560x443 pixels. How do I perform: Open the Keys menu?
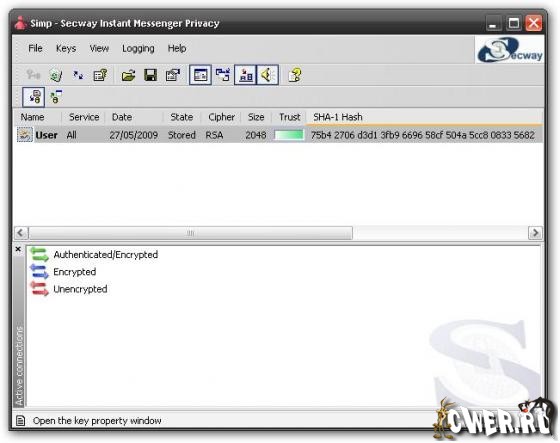point(66,48)
